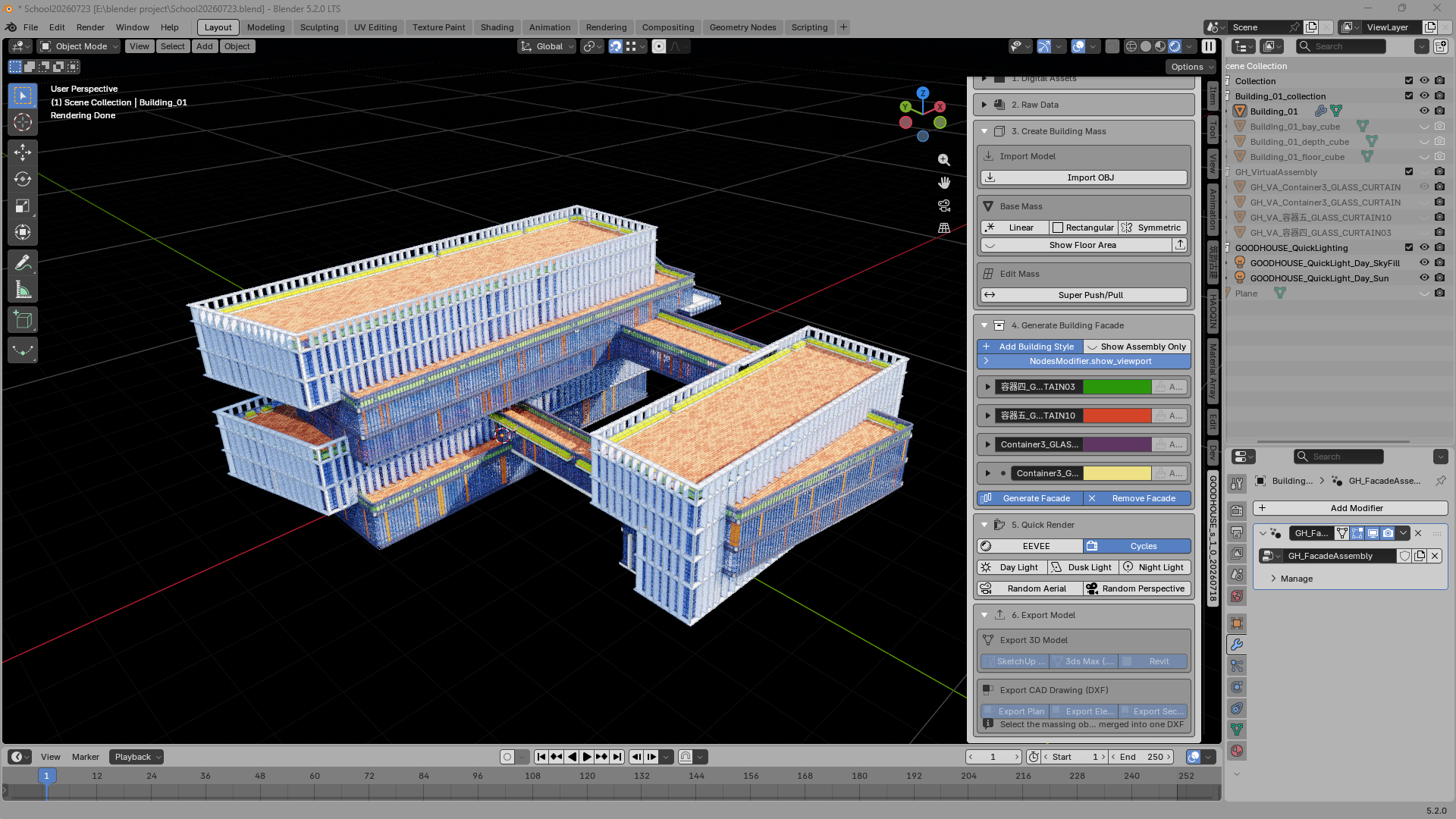Screen dimensions: 1456x819
Task: Toggle camera view icon in viewport
Action: (x=944, y=206)
